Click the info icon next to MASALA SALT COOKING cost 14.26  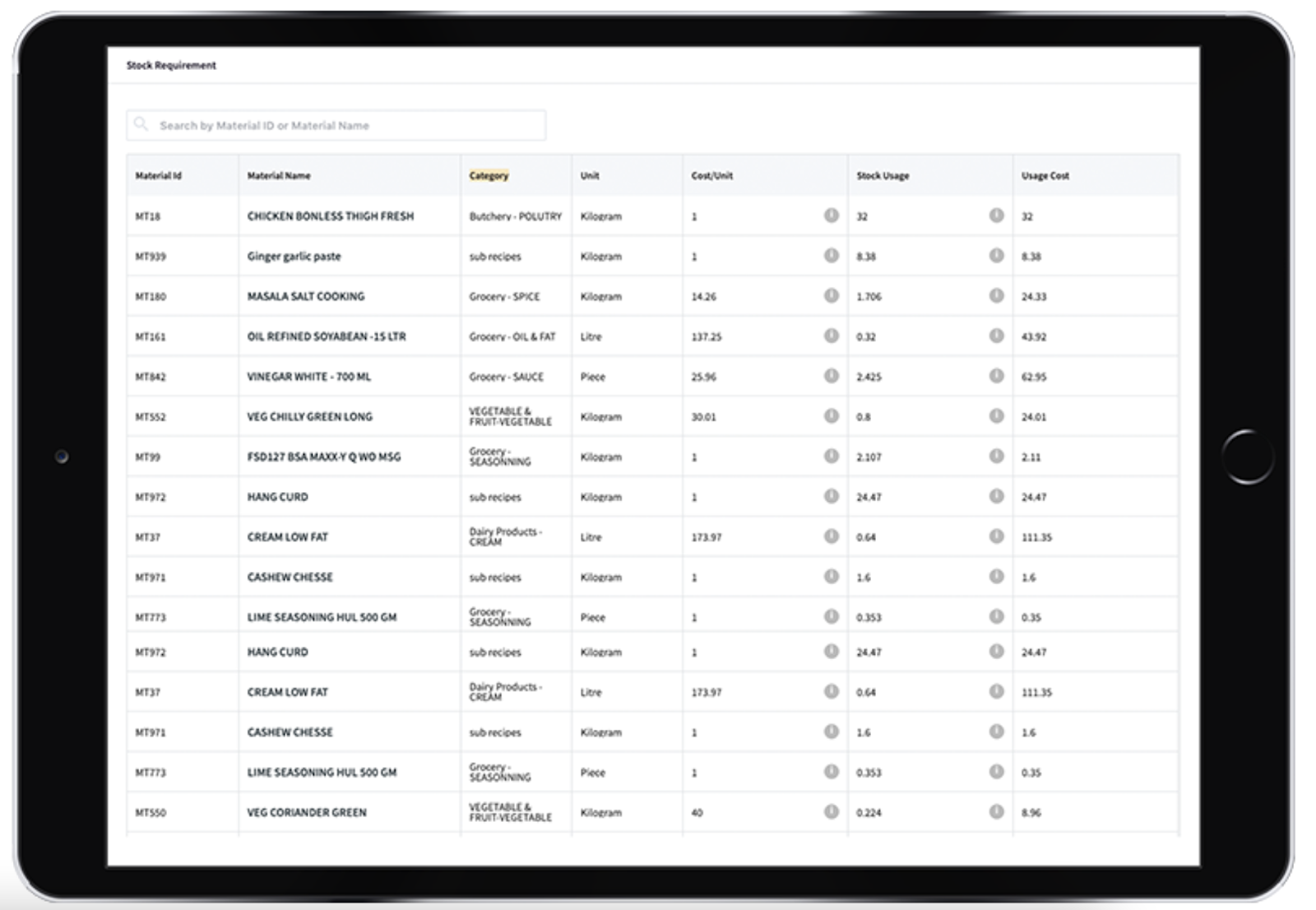pos(830,296)
